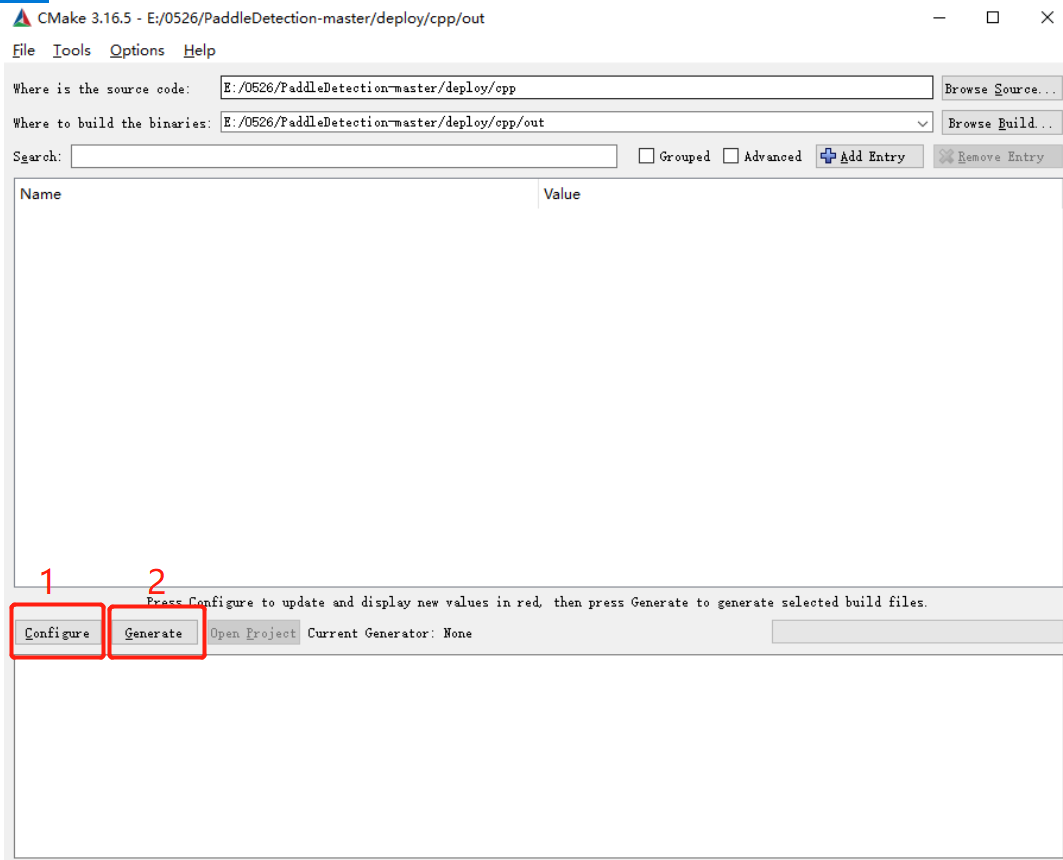This screenshot has width=1063, height=860.
Task: Enable the Advanced checkbox
Action: coord(731,157)
